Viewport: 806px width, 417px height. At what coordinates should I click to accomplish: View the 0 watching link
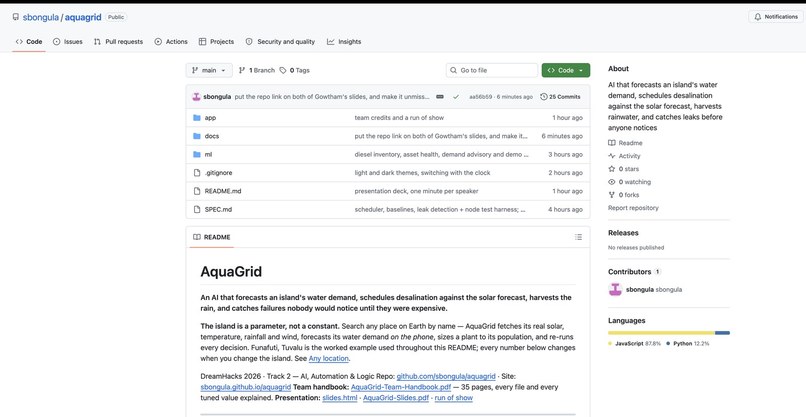coord(630,182)
